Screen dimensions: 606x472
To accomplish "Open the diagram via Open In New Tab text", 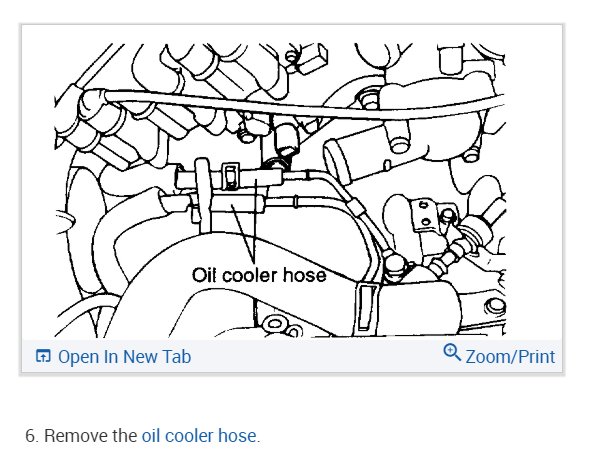I will point(124,356).
